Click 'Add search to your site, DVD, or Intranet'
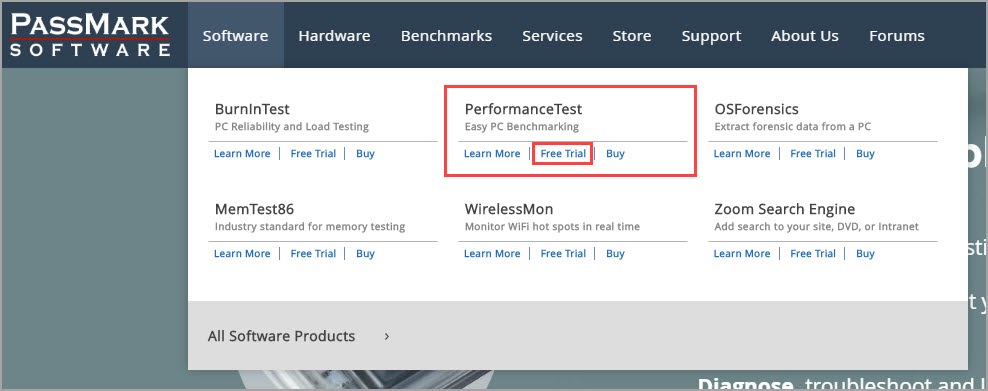Screen dimensions: 988x391 pyautogui.click(x=817, y=227)
